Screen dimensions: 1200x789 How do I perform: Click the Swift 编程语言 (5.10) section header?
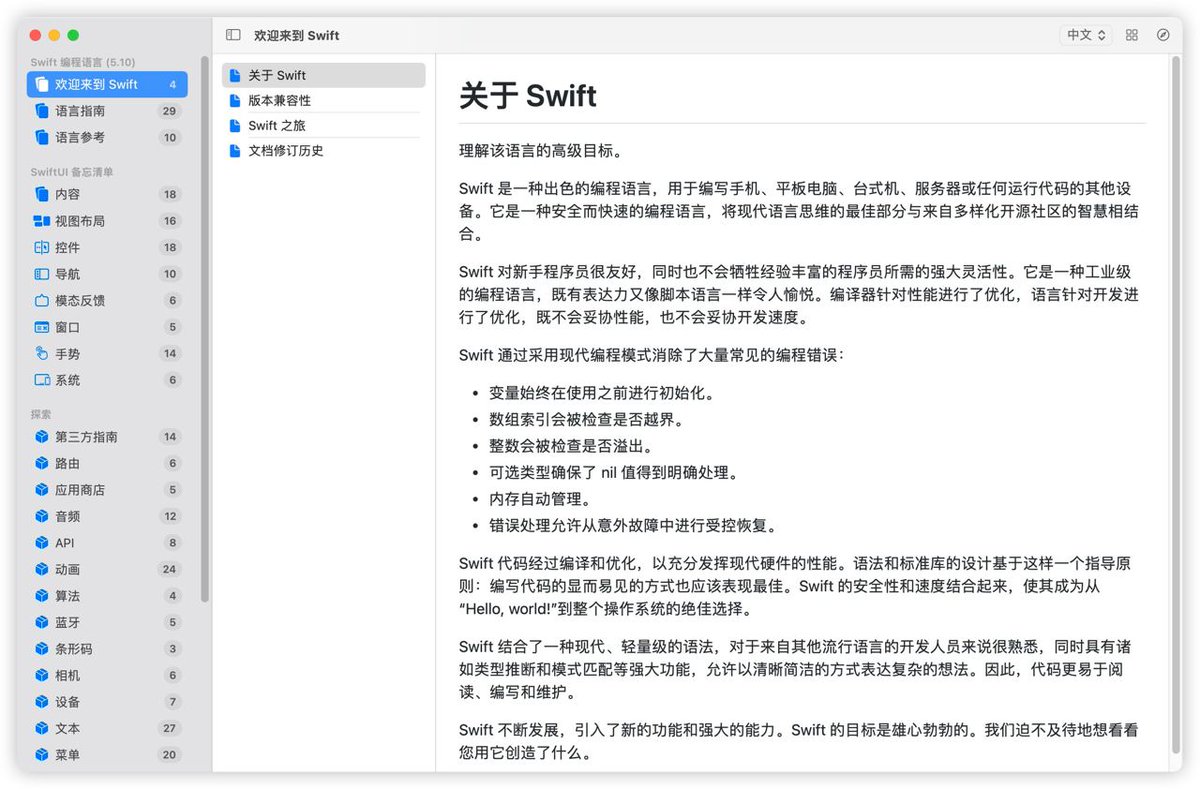tap(83, 62)
